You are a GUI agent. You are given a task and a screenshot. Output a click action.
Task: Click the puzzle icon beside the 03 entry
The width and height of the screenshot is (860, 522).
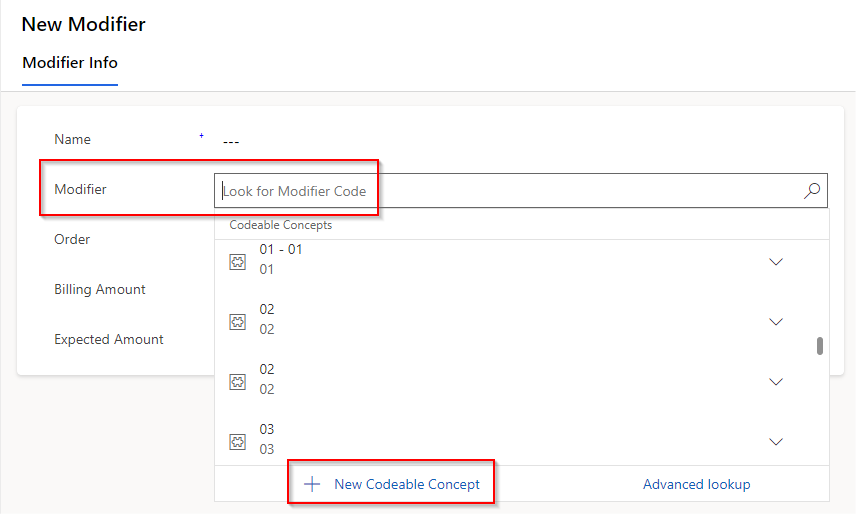click(238, 442)
